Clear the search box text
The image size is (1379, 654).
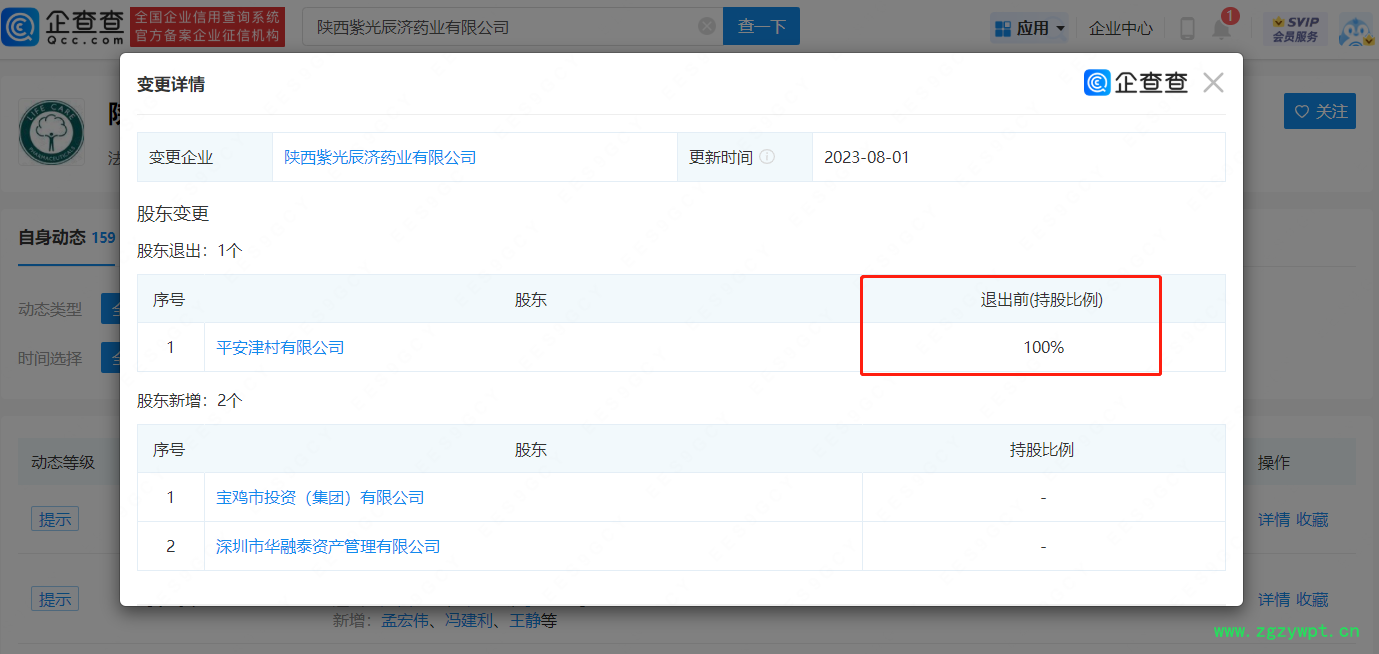(x=706, y=27)
